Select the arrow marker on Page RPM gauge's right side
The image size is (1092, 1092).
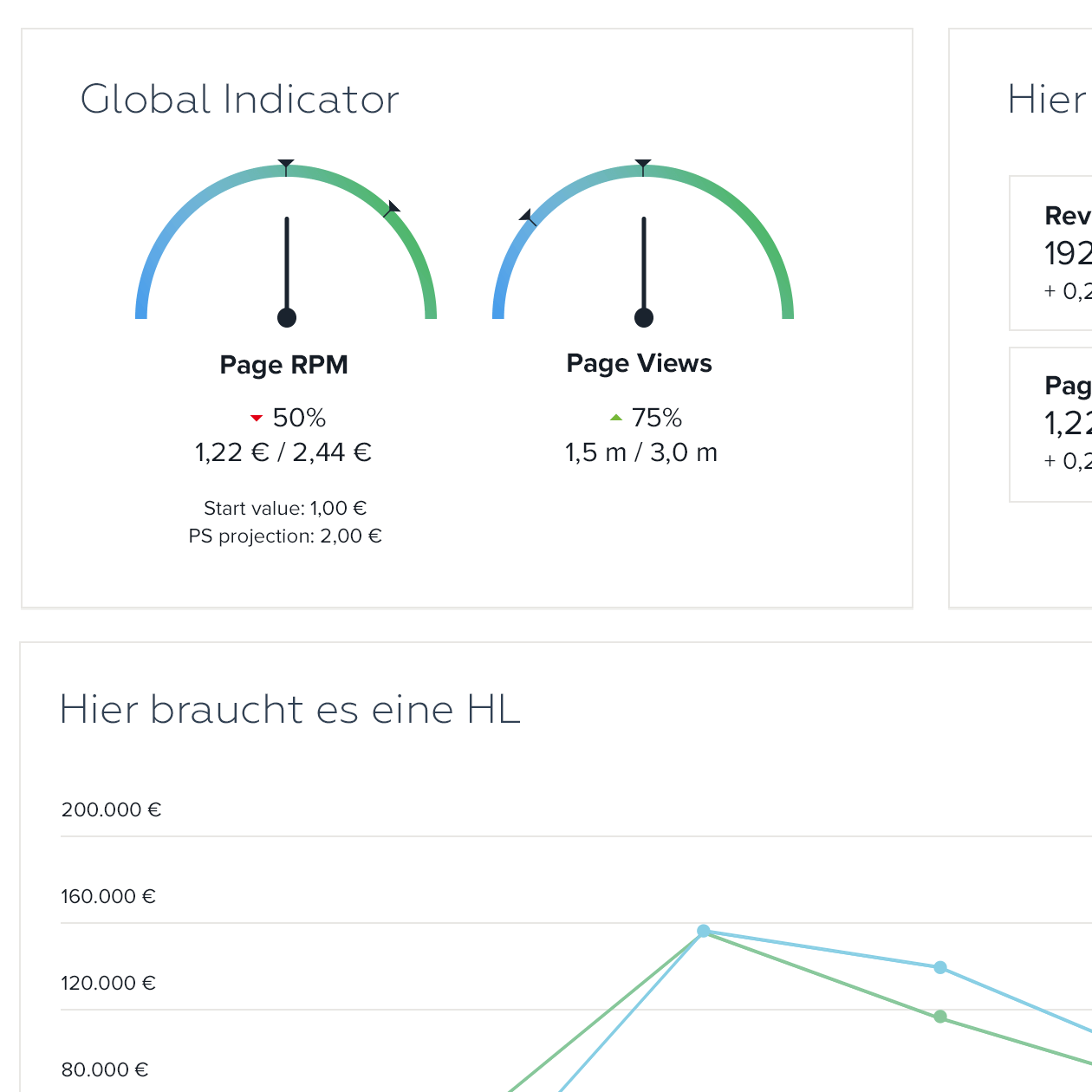click(392, 208)
